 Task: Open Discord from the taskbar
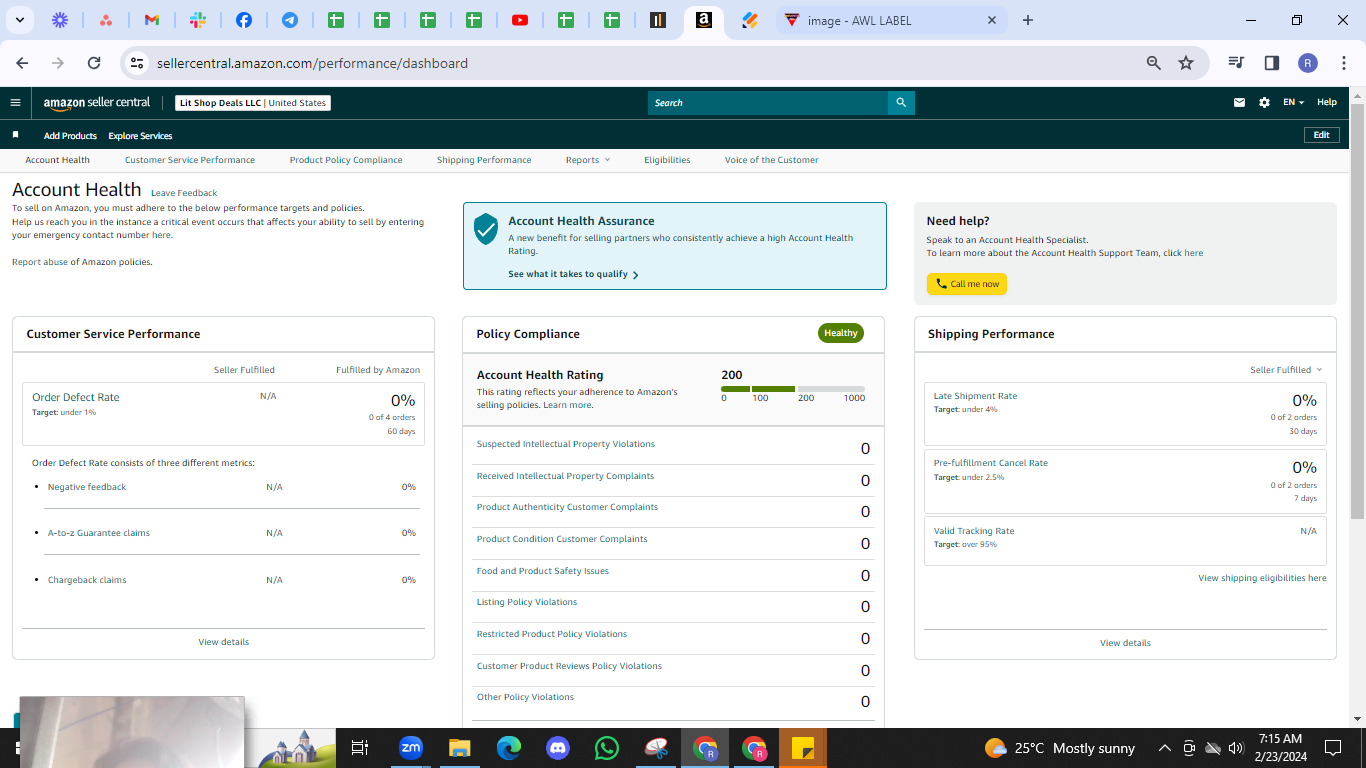tap(558, 748)
